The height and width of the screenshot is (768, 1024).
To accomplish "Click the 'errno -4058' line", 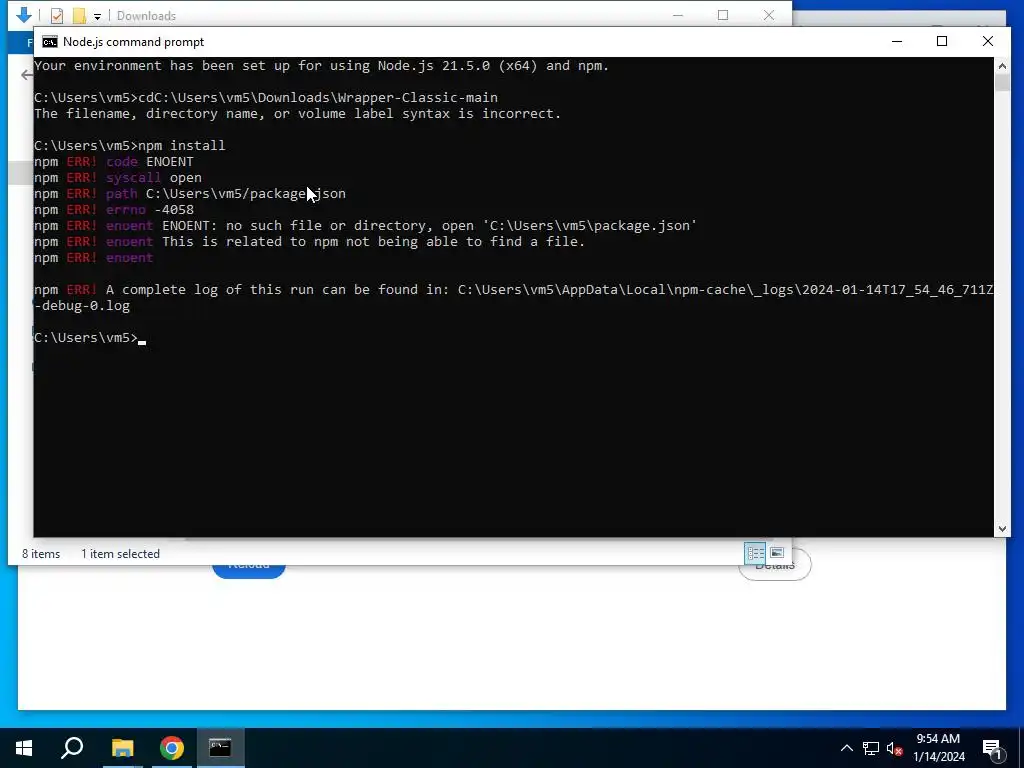I will (x=114, y=210).
